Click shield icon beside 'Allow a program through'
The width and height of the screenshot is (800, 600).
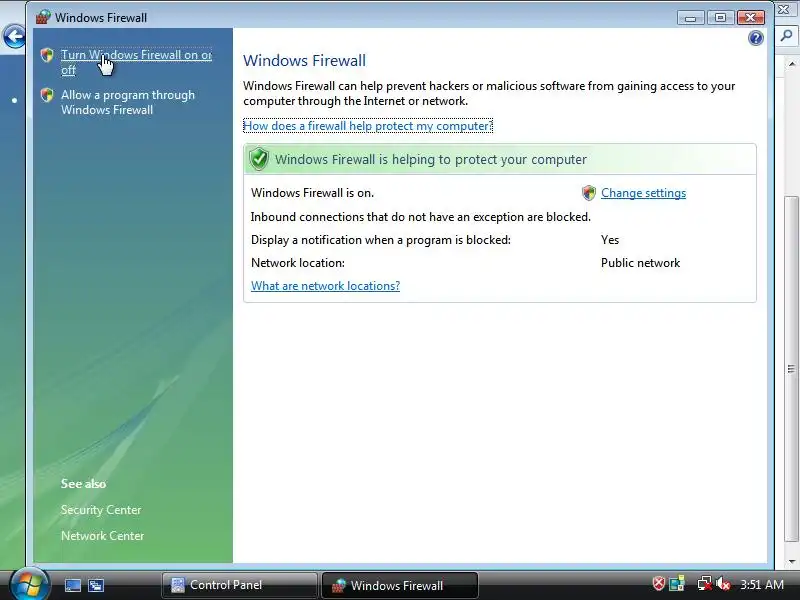click(x=47, y=95)
